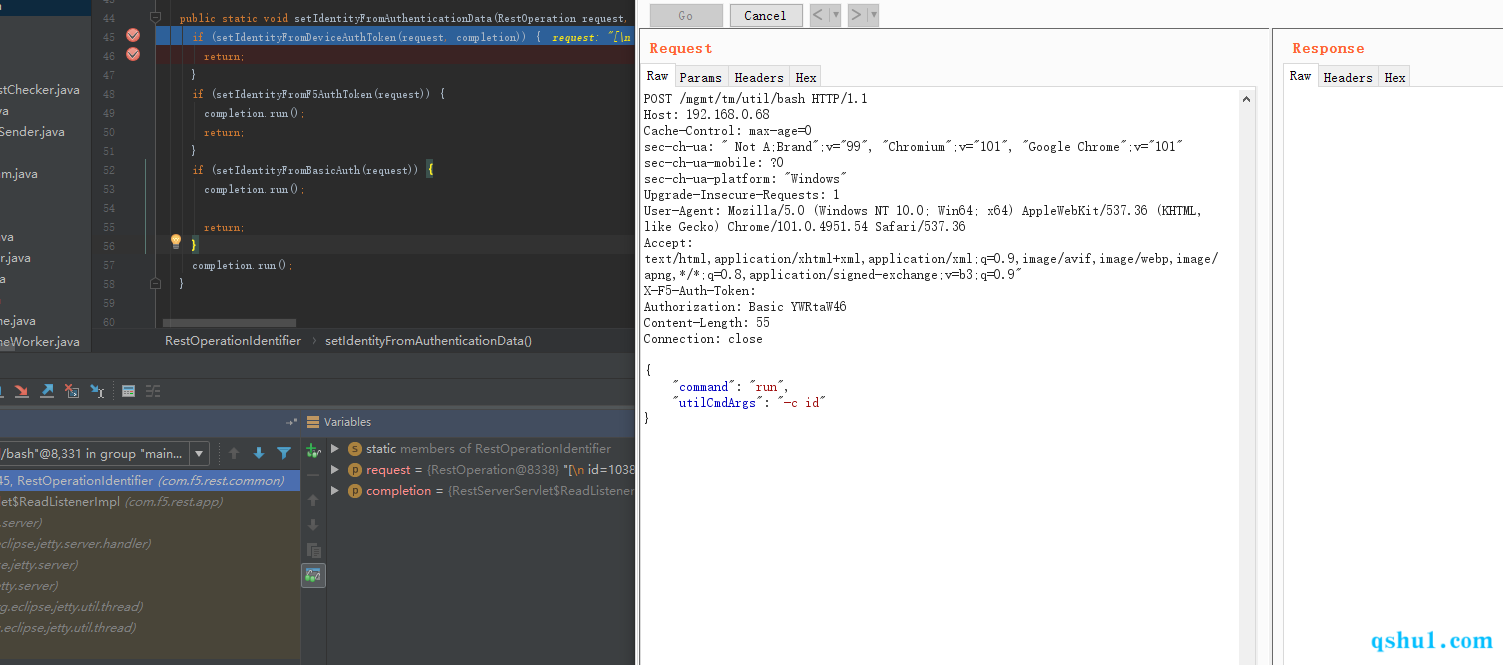Toggle the breakpoint on line 45
Screen dimensions: 1503x665
pos(133,36)
